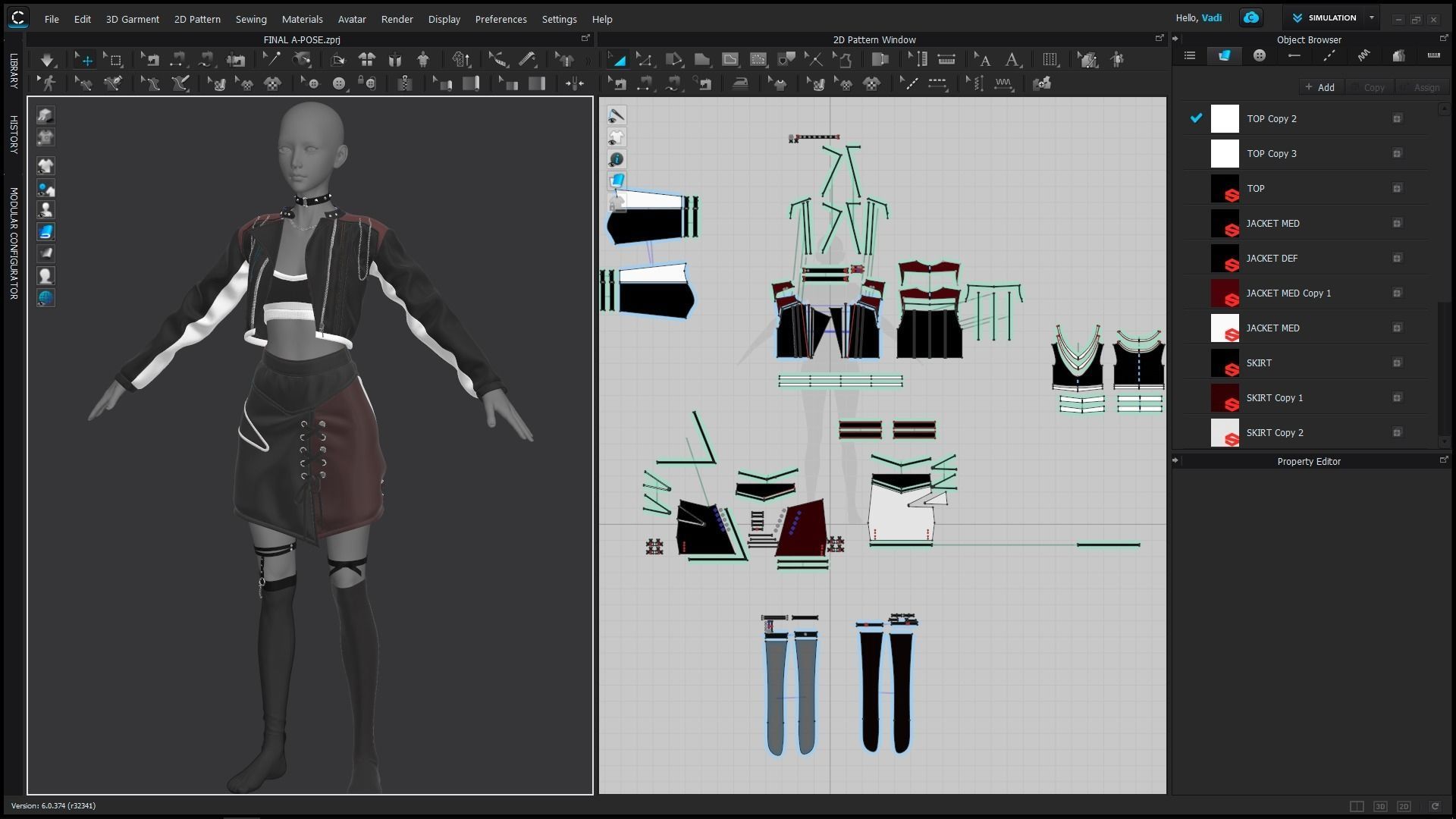Pop out the 2D Pattern Window
The width and height of the screenshot is (1456, 819).
[1159, 38]
